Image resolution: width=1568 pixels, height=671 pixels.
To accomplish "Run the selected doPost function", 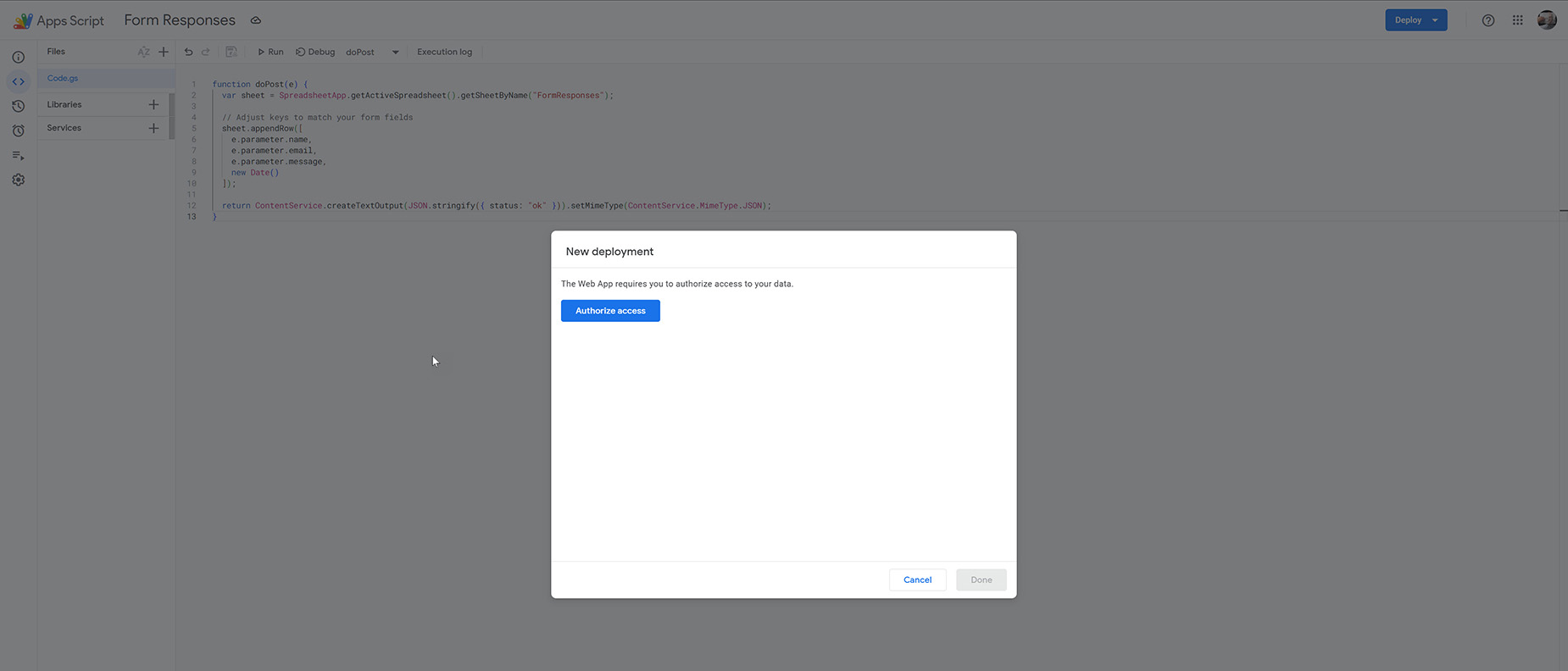I will 270,52.
